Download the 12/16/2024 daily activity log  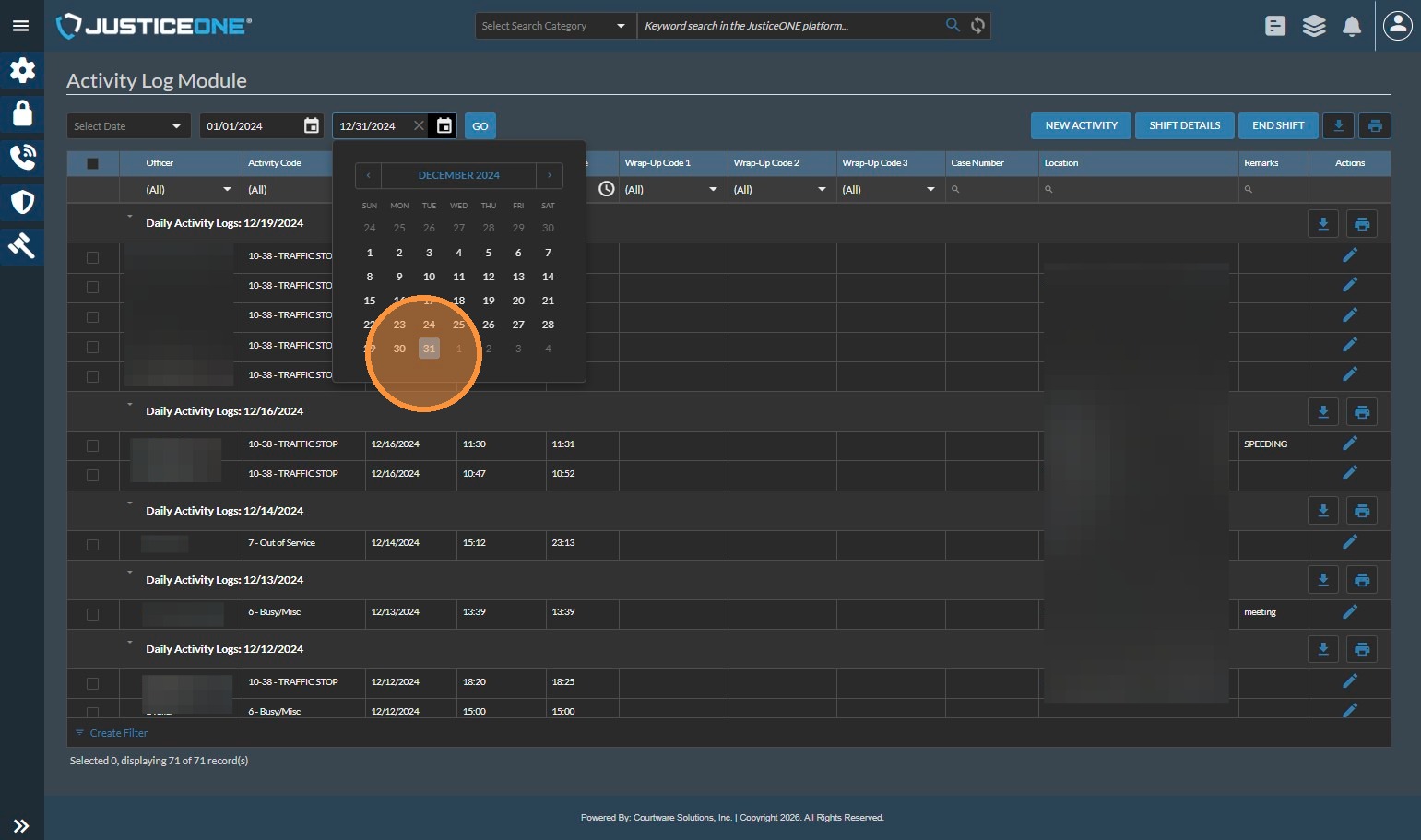[x=1323, y=412]
